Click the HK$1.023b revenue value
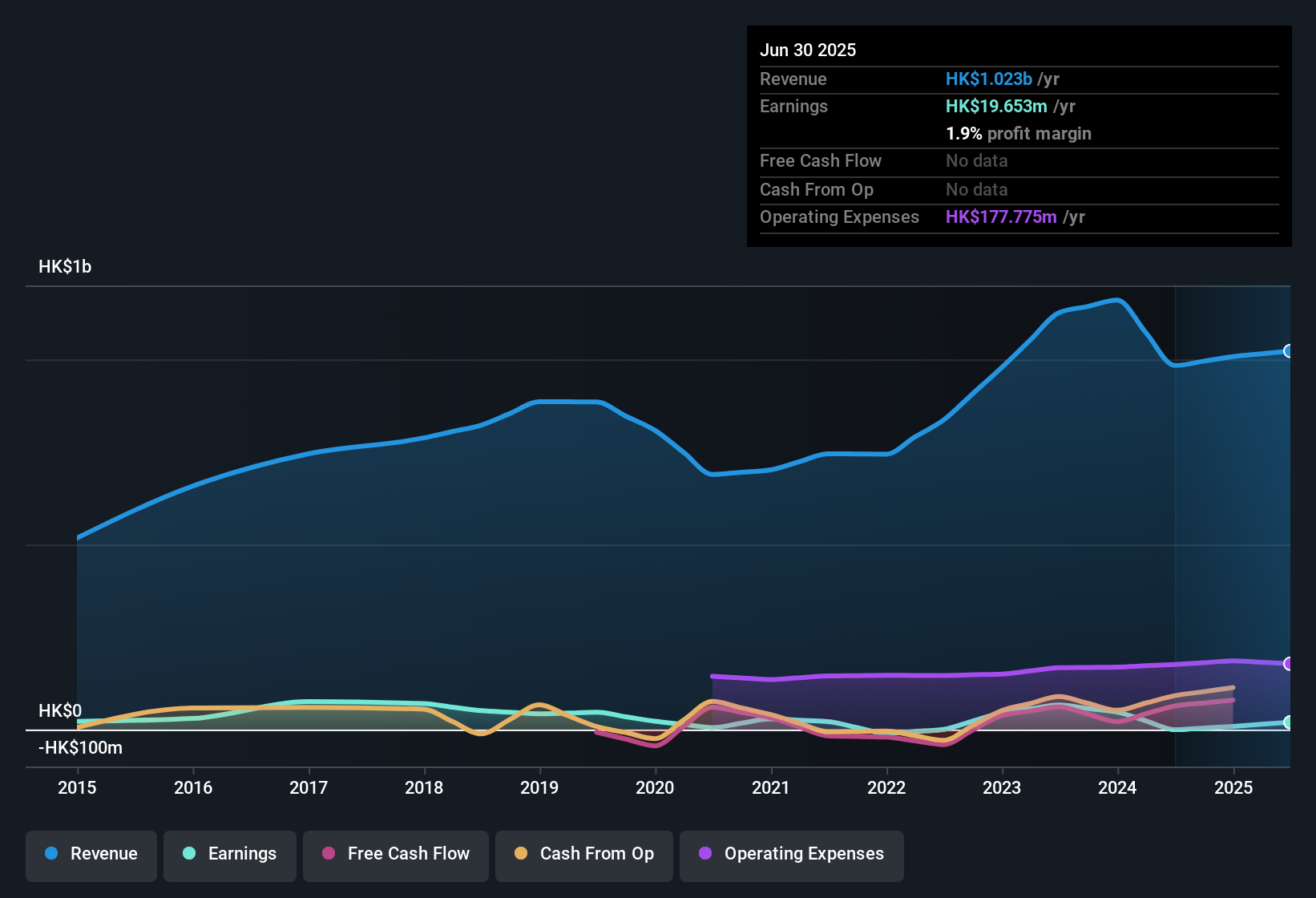Screen dimensions: 1316x898 pos(988,79)
